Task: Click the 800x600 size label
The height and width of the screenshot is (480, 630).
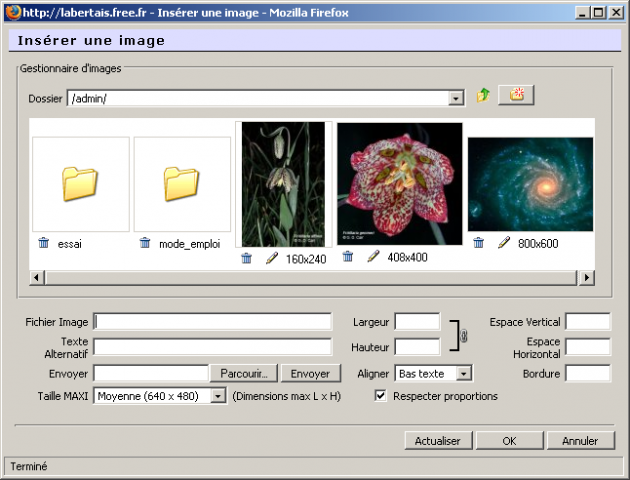Action: 538,243
